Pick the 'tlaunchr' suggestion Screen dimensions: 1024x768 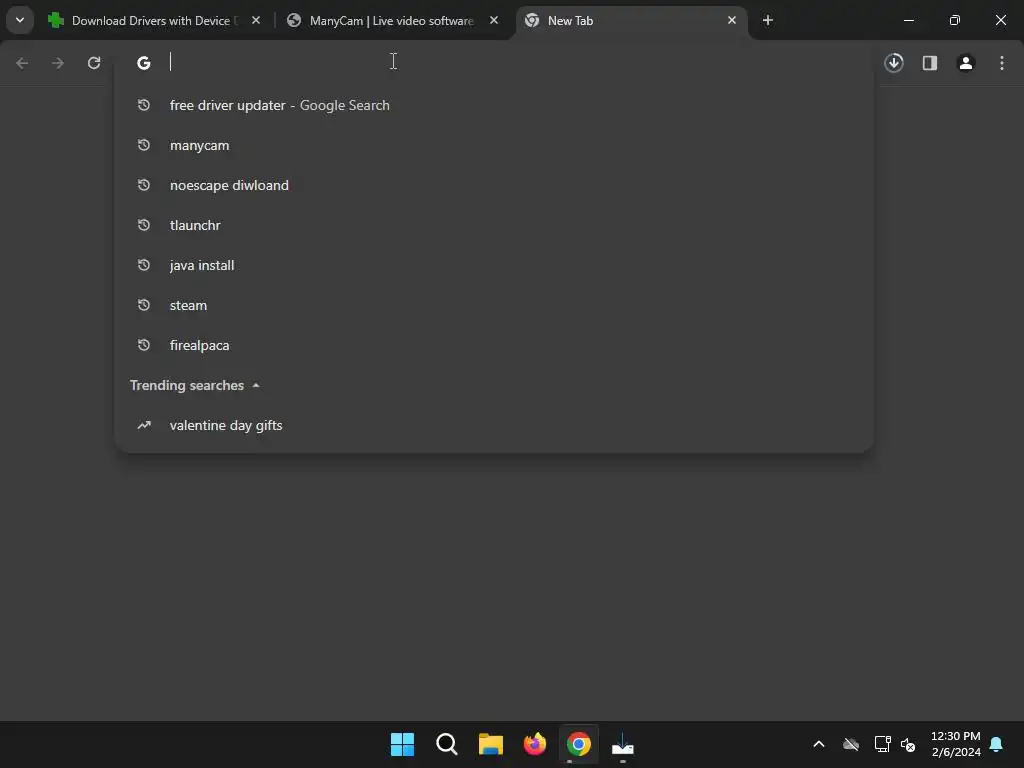[494, 225]
